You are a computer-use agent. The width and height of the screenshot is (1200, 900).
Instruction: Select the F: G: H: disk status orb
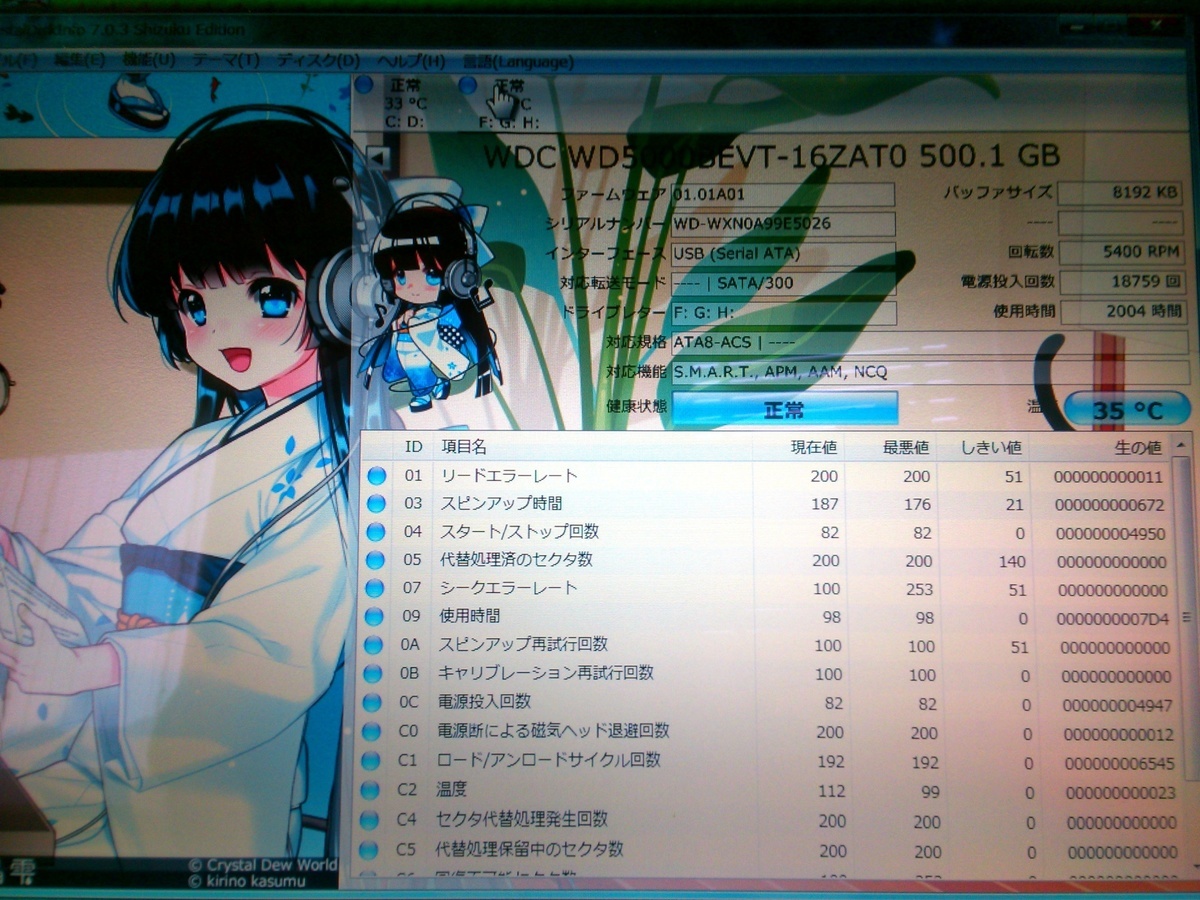(x=468, y=86)
